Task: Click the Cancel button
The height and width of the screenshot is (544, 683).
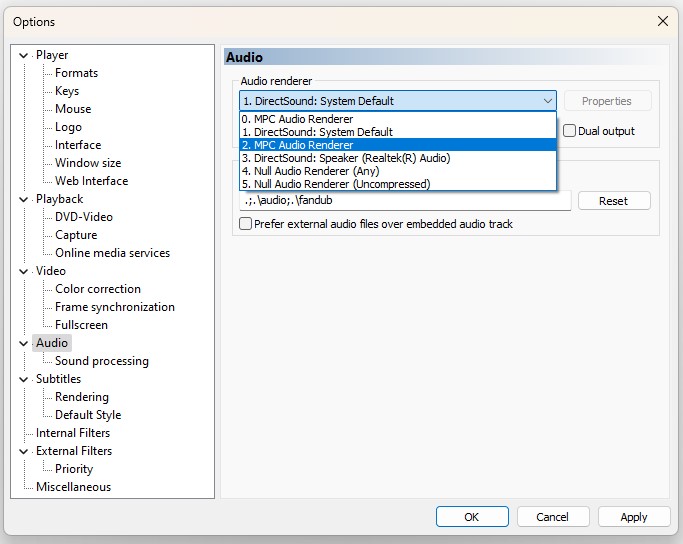Action: click(x=553, y=517)
